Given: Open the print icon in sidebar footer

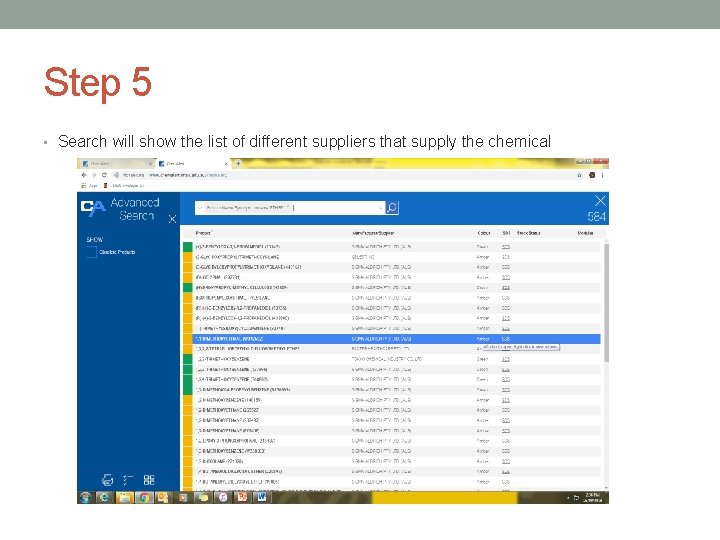Looking at the screenshot, I should click(107, 480).
